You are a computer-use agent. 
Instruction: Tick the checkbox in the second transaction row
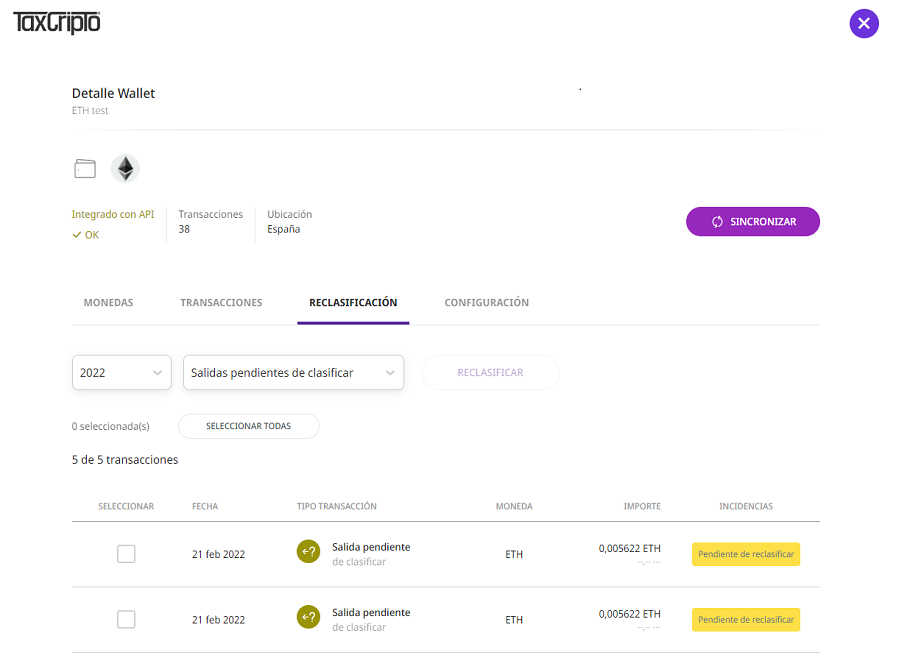click(126, 620)
